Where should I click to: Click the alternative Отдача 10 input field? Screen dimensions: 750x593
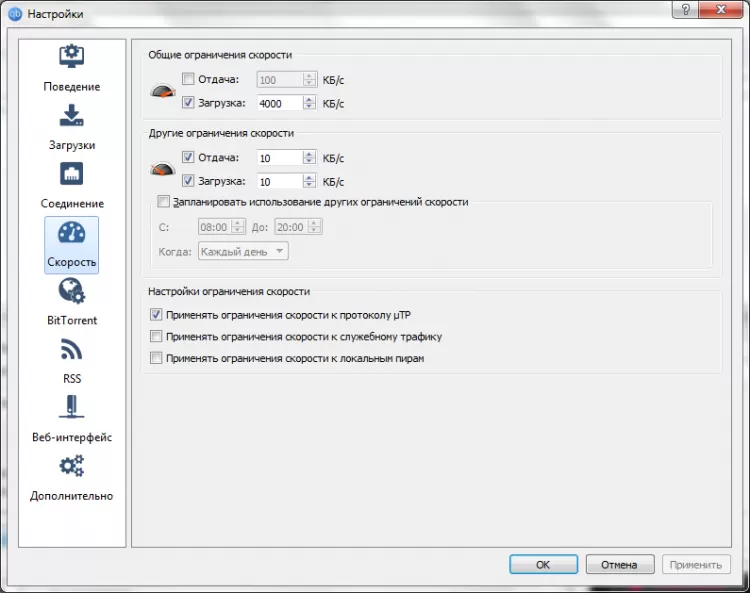[280, 158]
